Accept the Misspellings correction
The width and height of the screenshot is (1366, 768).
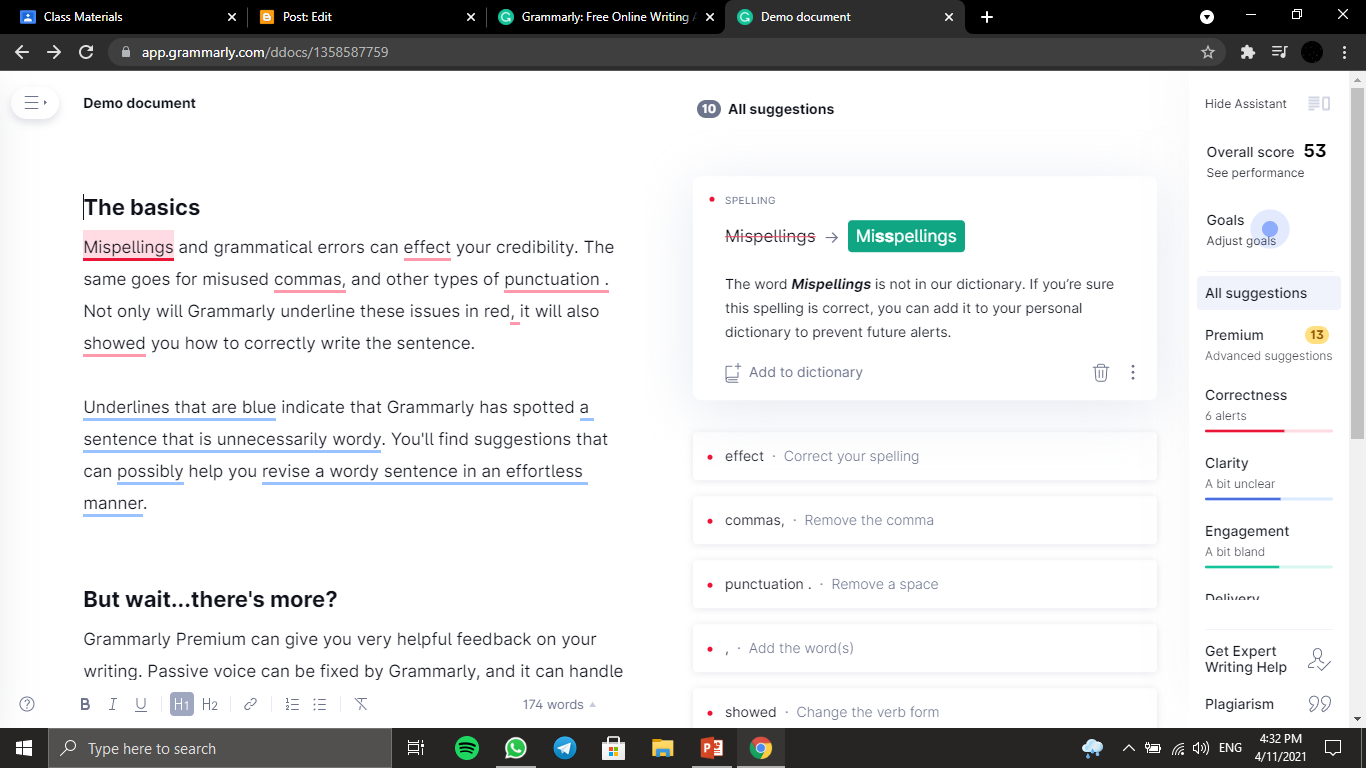coord(906,236)
